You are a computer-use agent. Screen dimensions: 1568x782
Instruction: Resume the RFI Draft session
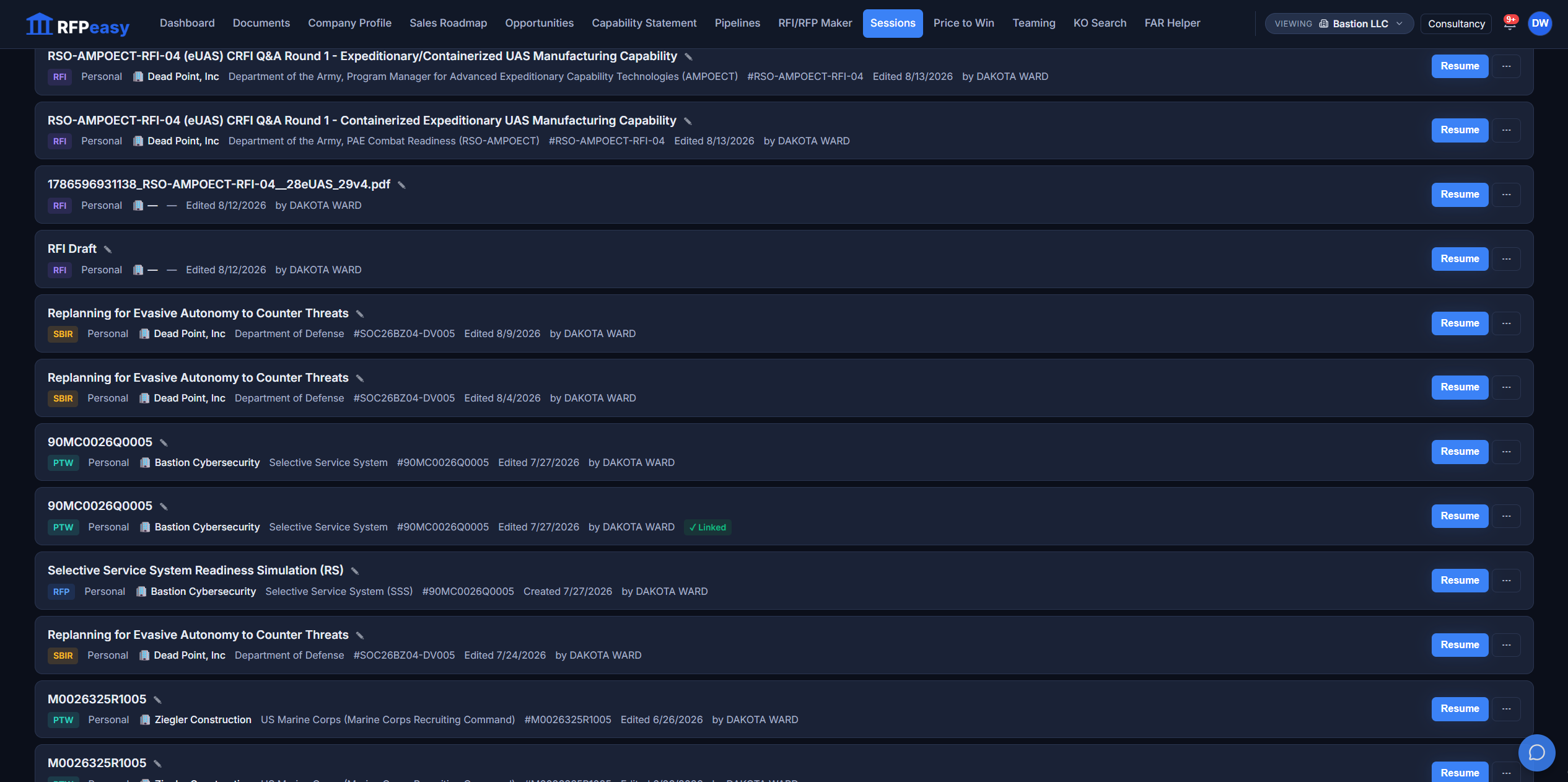coord(1460,259)
